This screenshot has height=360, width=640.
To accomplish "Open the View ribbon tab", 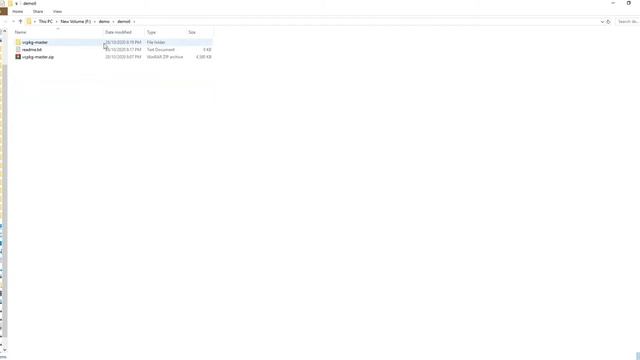I will [x=58, y=11].
